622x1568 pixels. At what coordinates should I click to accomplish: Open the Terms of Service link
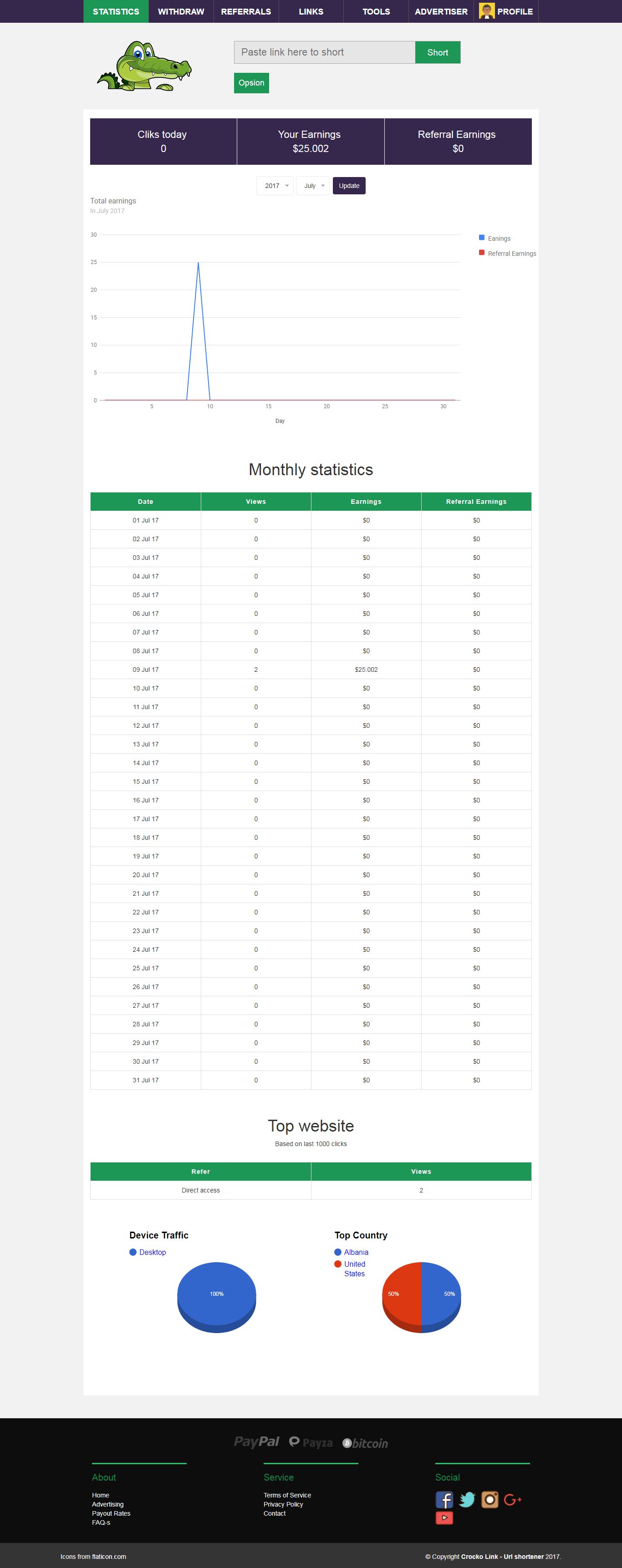[287, 1495]
